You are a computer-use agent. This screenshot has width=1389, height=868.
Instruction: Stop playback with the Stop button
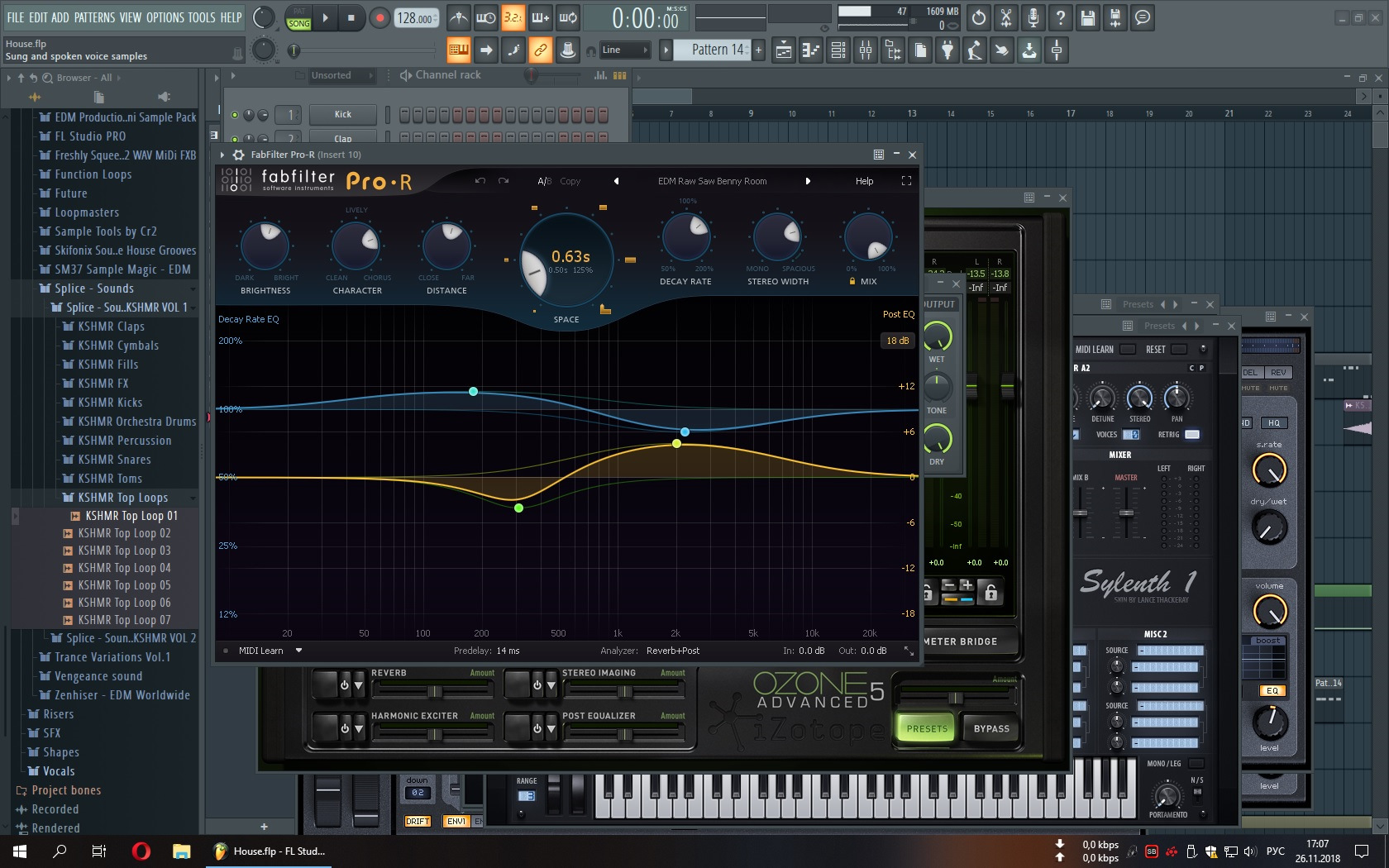351,17
